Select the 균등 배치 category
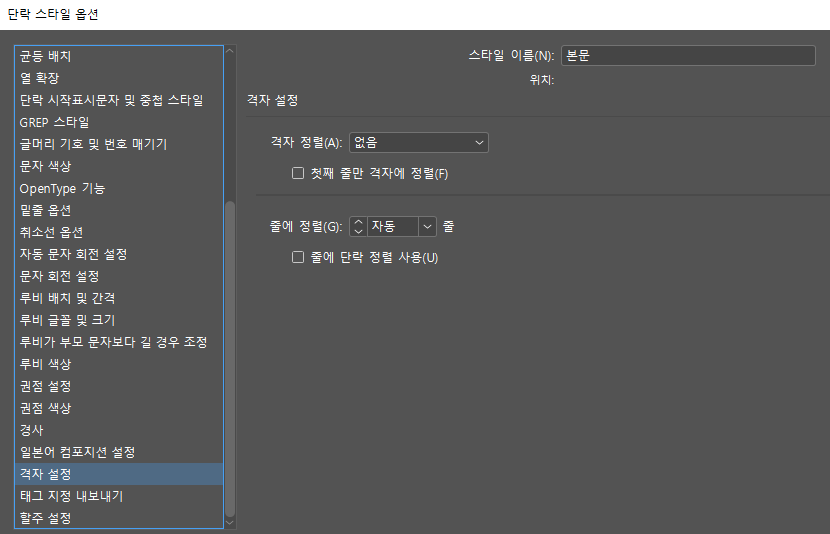The width and height of the screenshot is (830, 534). [119, 56]
